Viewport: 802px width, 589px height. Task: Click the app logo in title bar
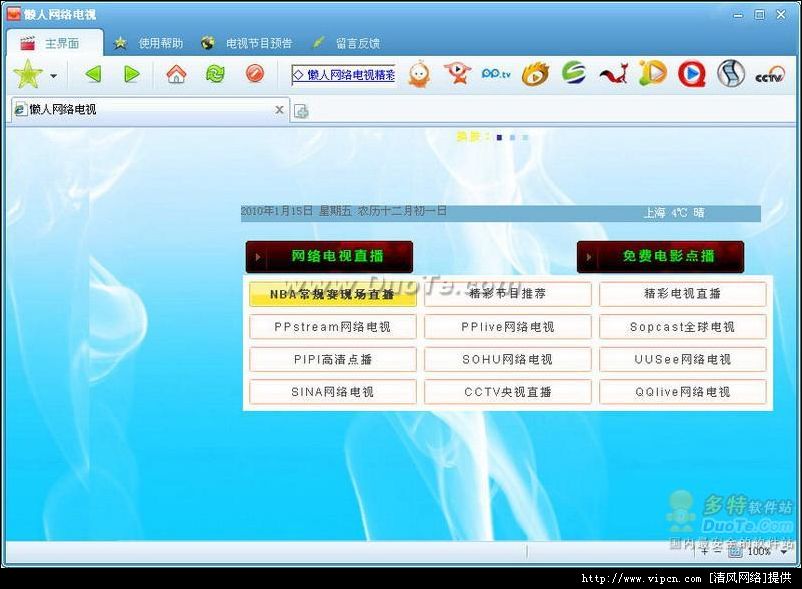point(14,14)
